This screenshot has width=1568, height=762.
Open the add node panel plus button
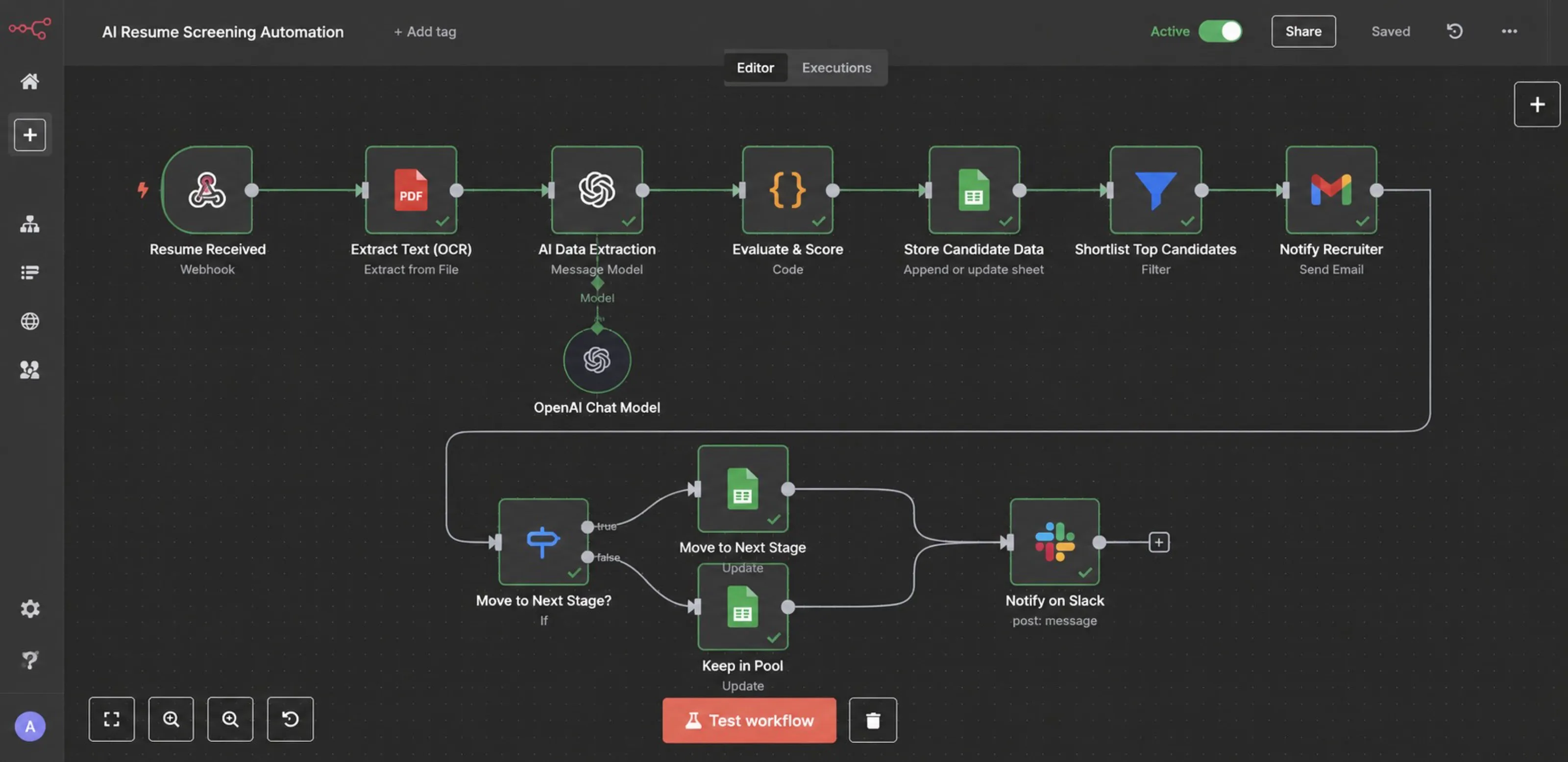click(1537, 104)
